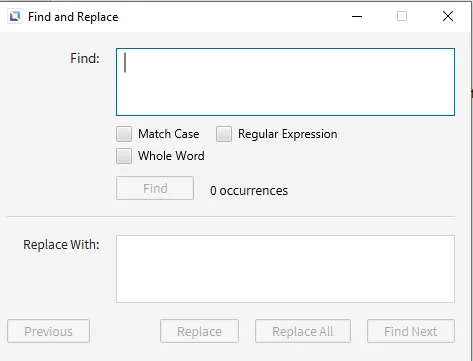This screenshot has width=473, height=361.
Task: Click the Find Next button
Action: [x=411, y=331]
